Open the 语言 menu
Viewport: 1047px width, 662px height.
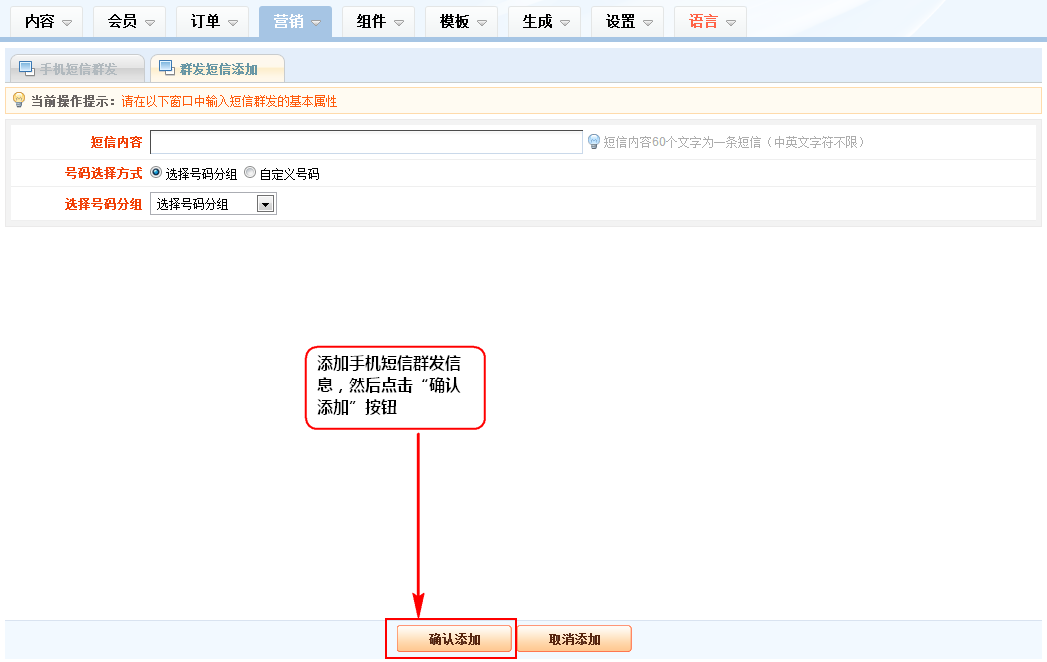pos(711,22)
